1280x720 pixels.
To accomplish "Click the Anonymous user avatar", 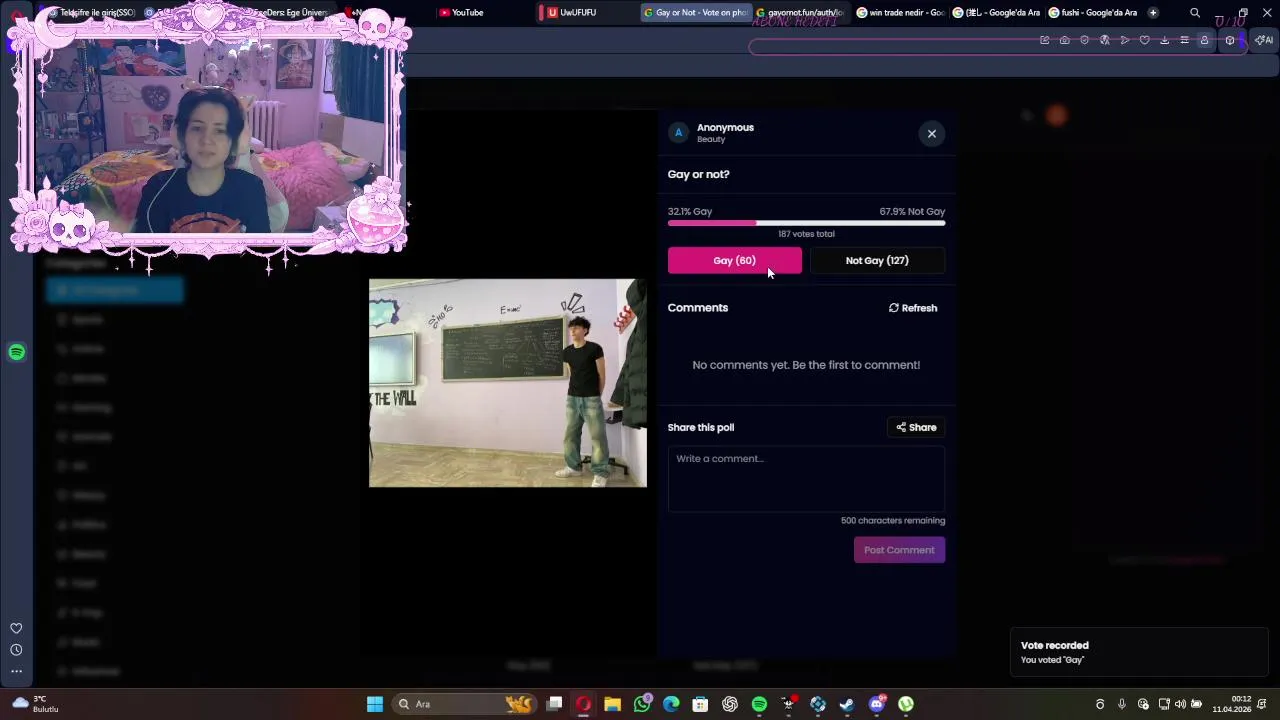I will click(678, 132).
